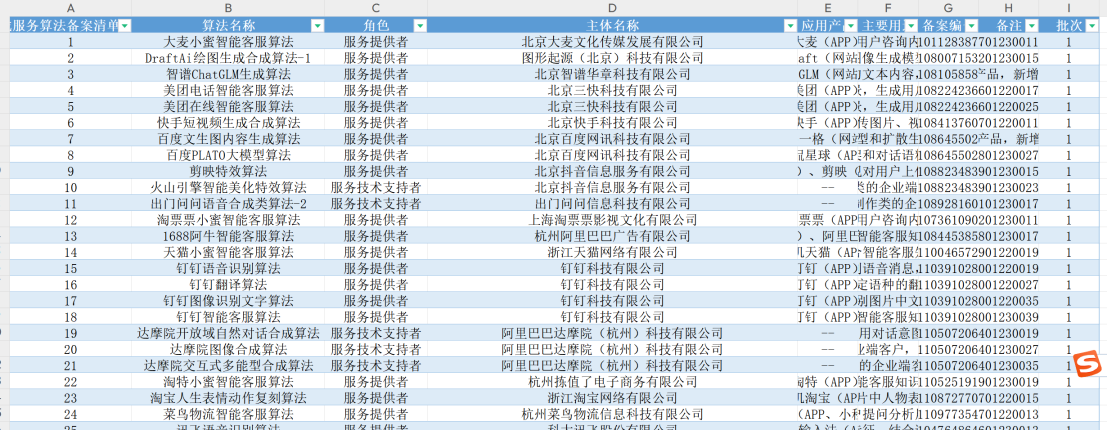This screenshot has height=431, width=1108.
Task: Select cell 剪映特效算法
Action: [x=228, y=172]
